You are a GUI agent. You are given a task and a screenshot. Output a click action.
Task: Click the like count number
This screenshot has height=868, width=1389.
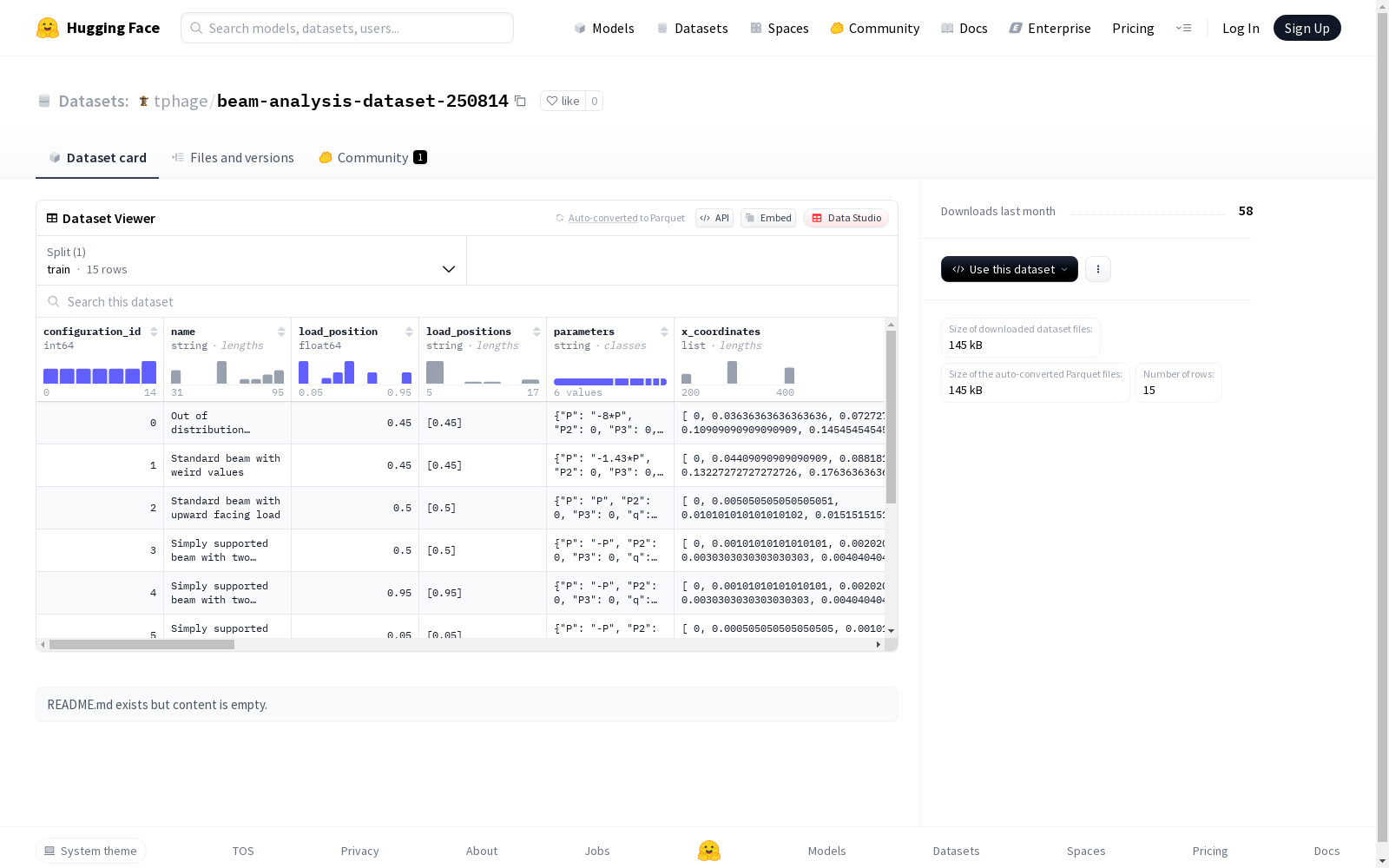(594, 101)
